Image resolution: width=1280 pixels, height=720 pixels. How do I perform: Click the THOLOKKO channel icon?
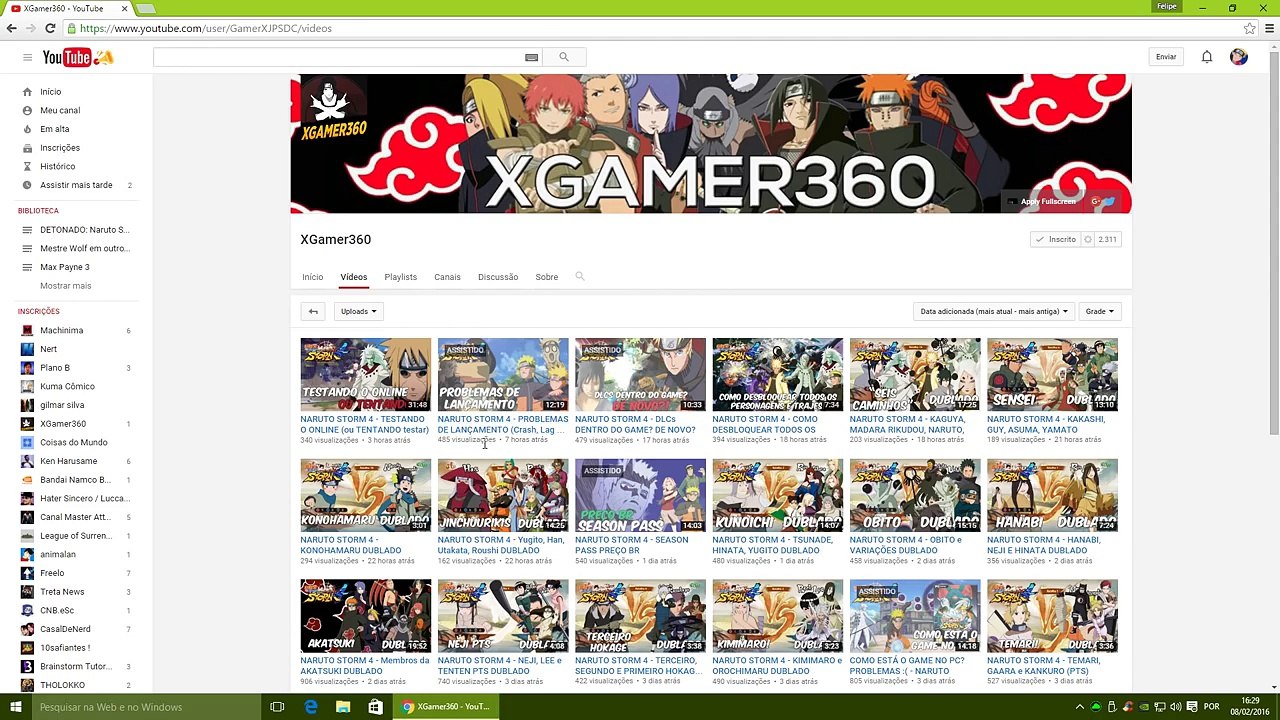coord(28,685)
